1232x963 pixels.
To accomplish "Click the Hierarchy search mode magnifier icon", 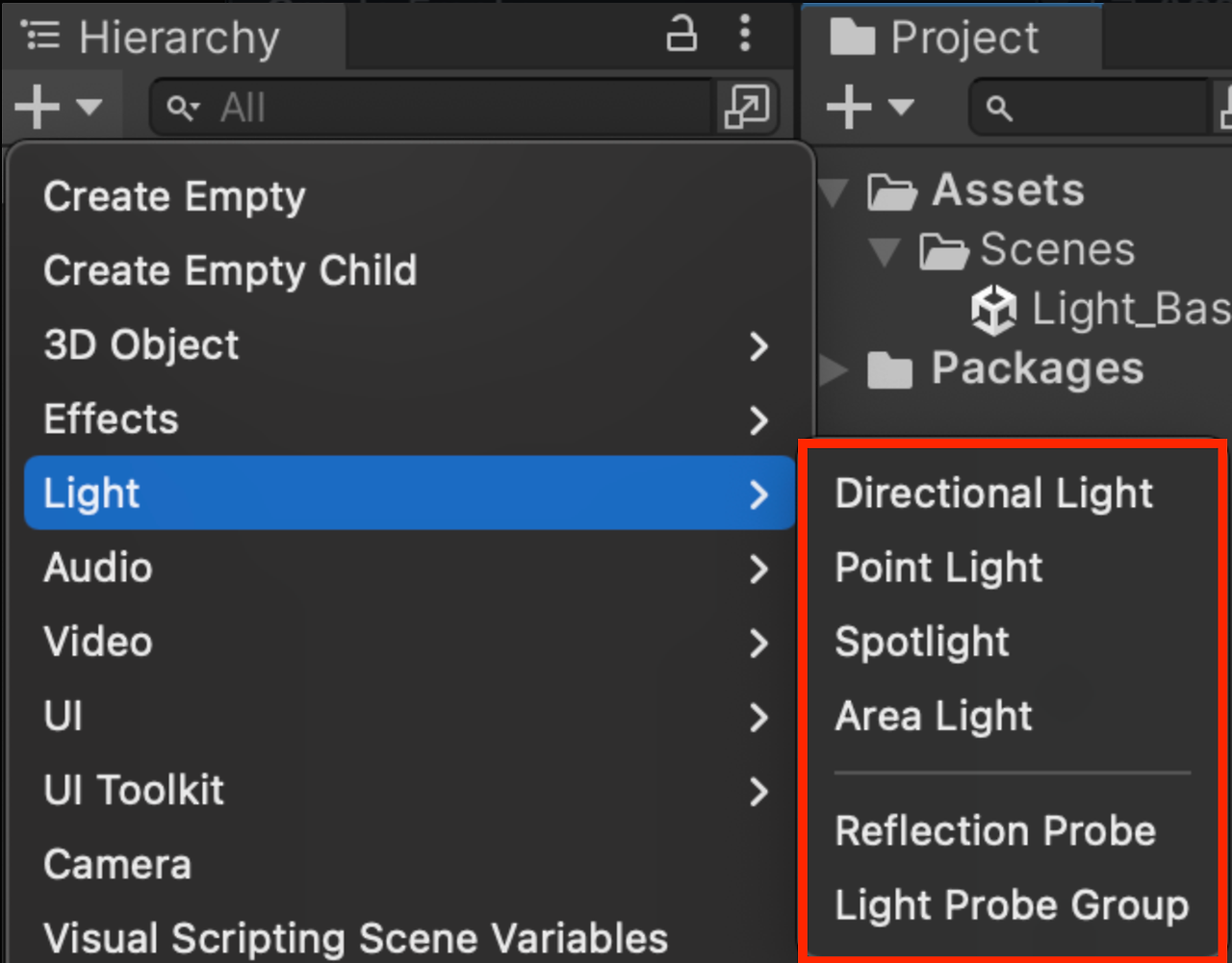I will click(x=183, y=108).
